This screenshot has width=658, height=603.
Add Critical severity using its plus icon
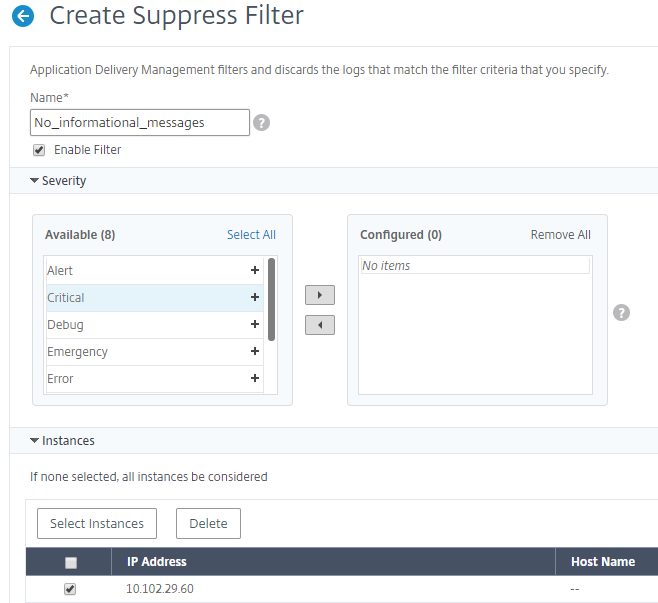coord(255,297)
